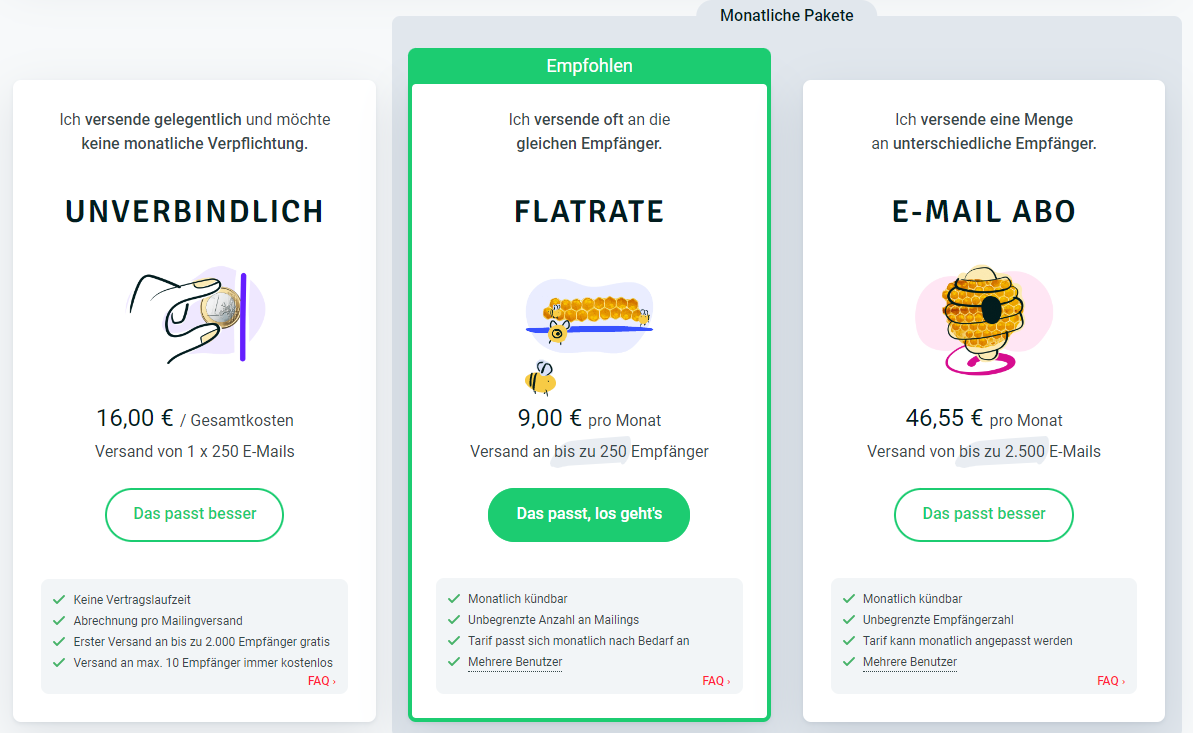The height and width of the screenshot is (733, 1193).
Task: Click Mehrere Benutzer in E-Mail Abo features
Action: [x=910, y=662]
